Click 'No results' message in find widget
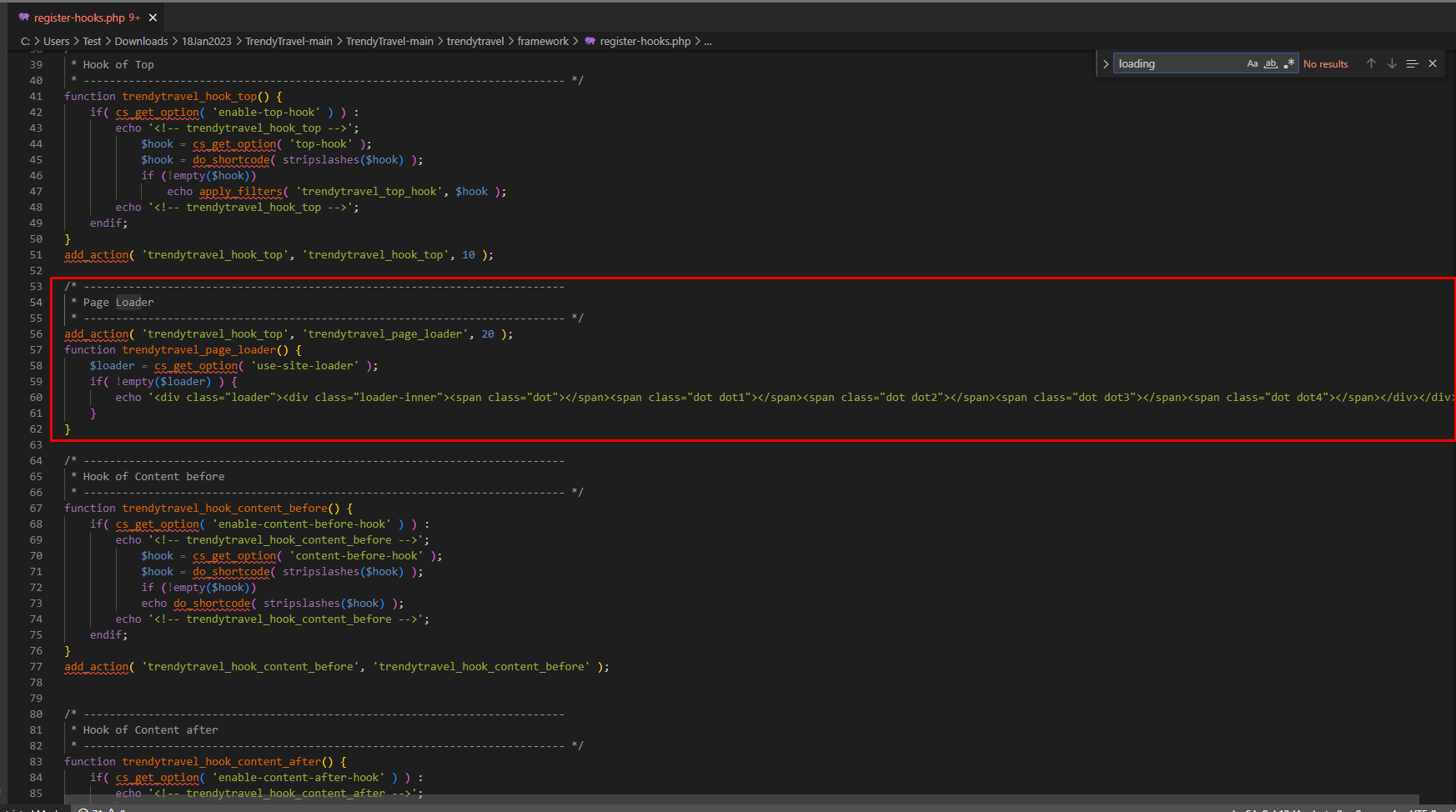Screen dimensions: 1456x812 tap(1325, 64)
